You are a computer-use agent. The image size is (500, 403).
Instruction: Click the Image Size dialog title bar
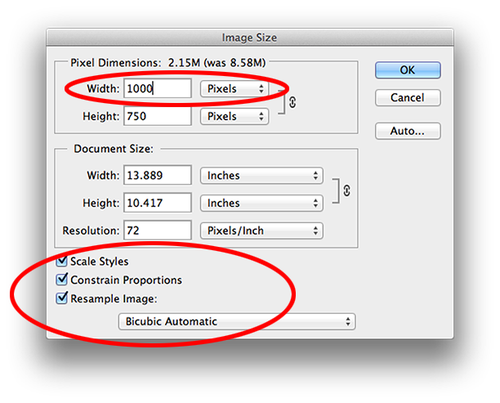coord(250,37)
